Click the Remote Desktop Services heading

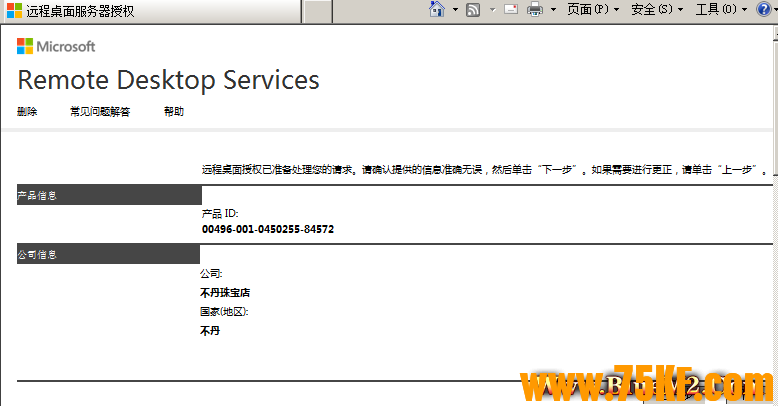click(168, 80)
